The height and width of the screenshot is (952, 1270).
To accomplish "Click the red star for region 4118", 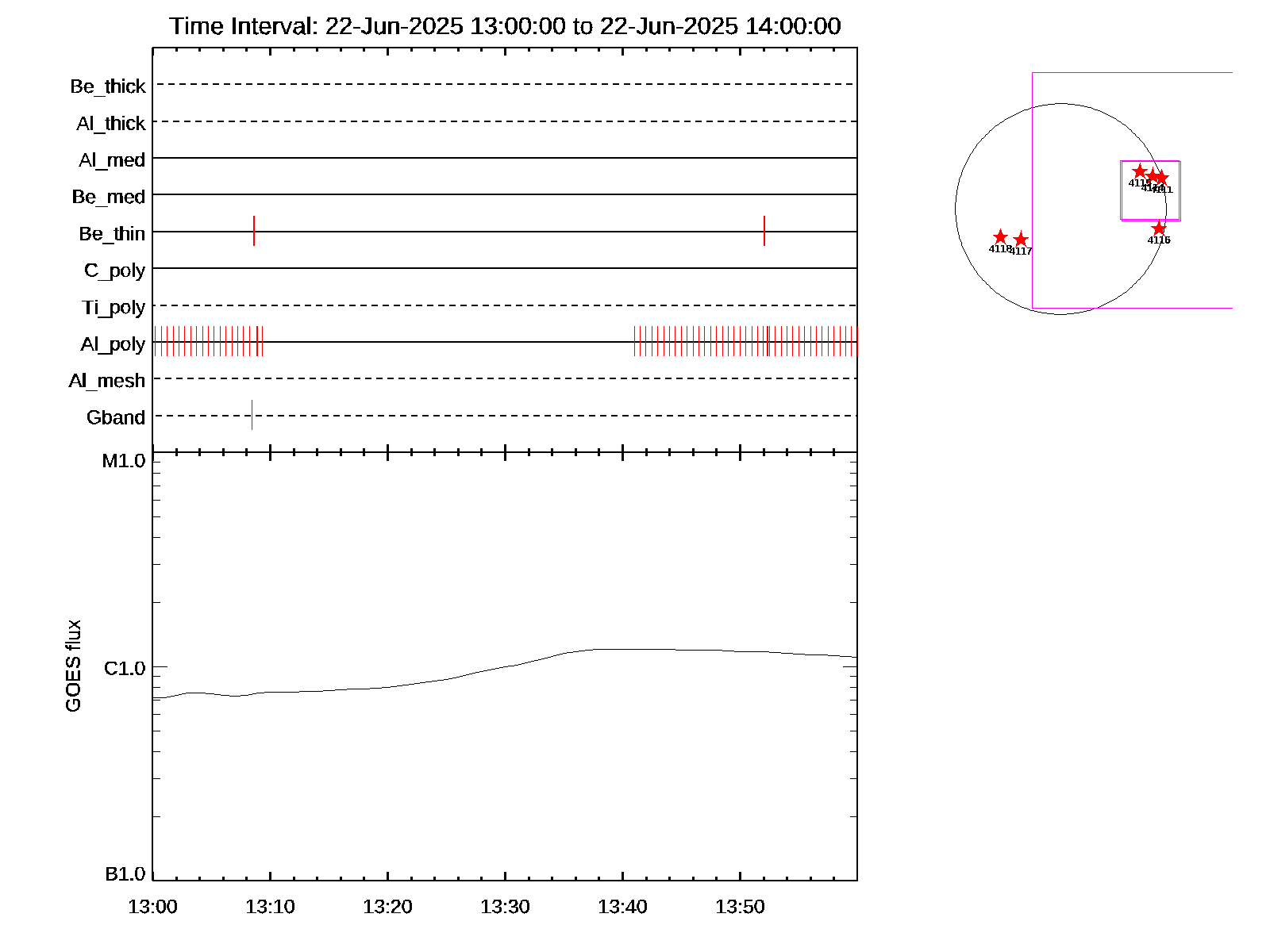I will pos(1000,237).
